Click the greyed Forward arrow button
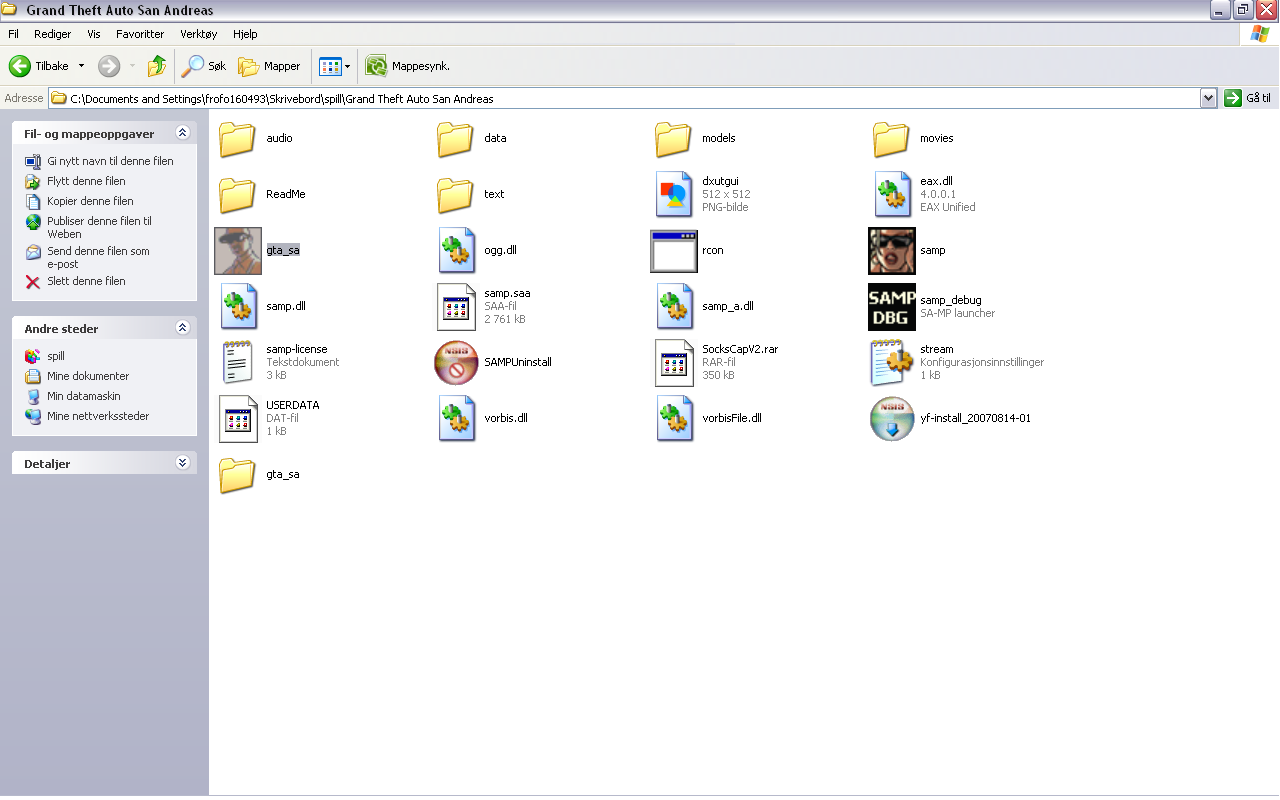Screen dimensions: 1280x800 pyautogui.click(x=109, y=66)
